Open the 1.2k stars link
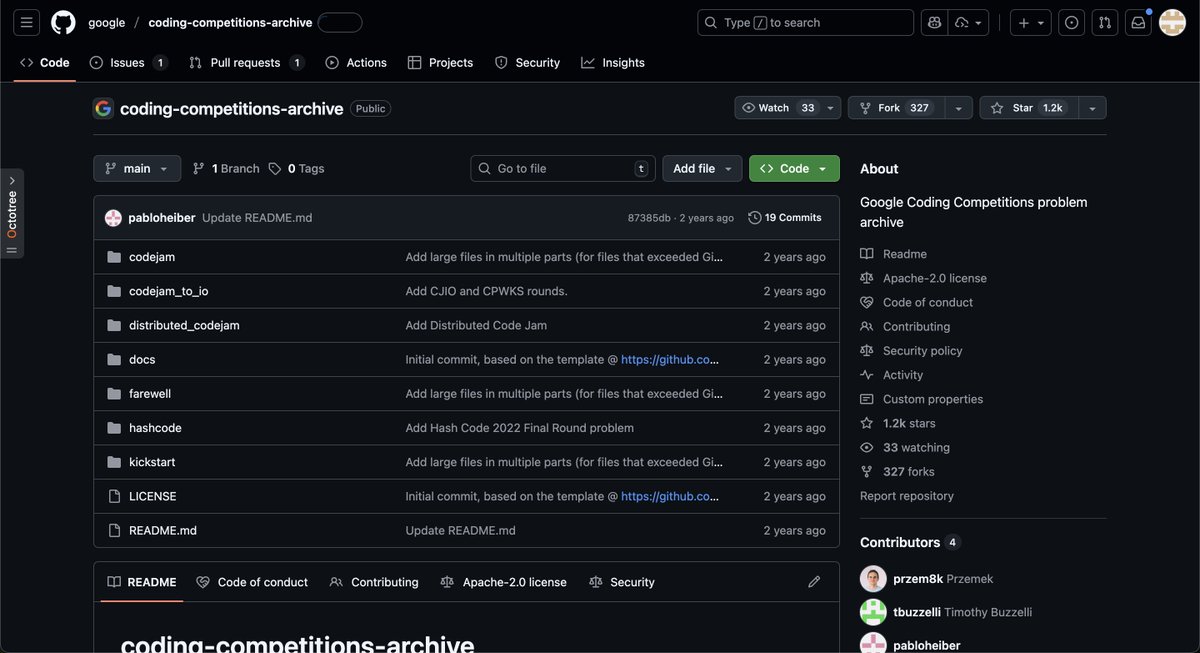 [898, 423]
